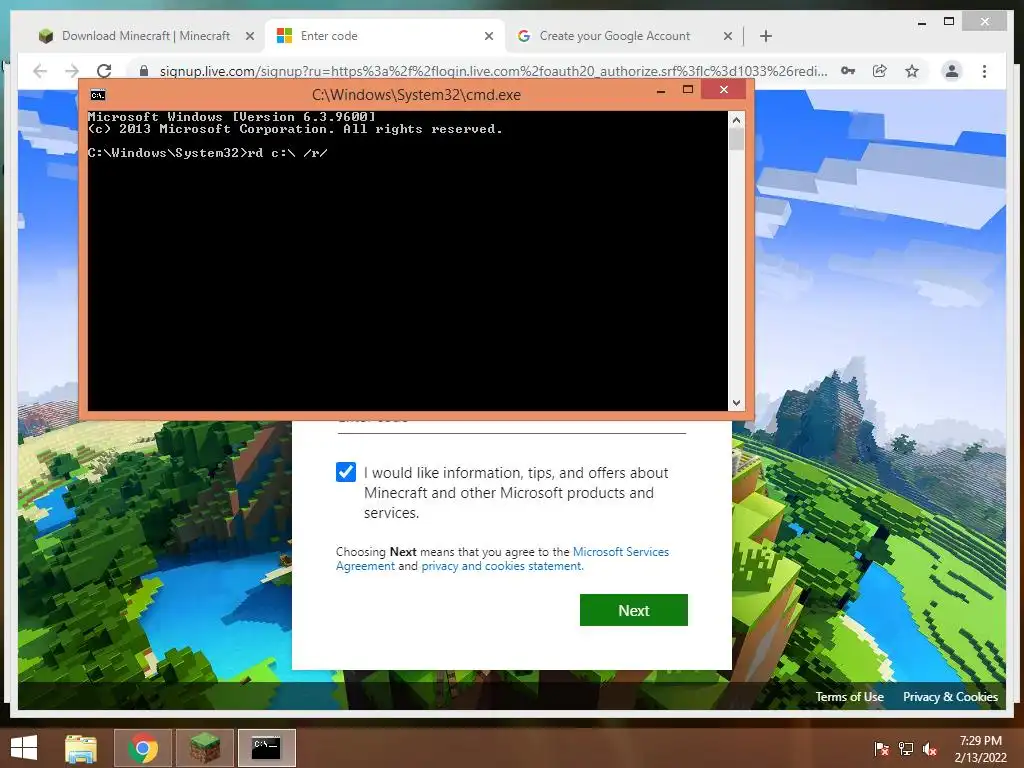This screenshot has width=1024, height=768.
Task: View site lock security info
Action: 144,71
